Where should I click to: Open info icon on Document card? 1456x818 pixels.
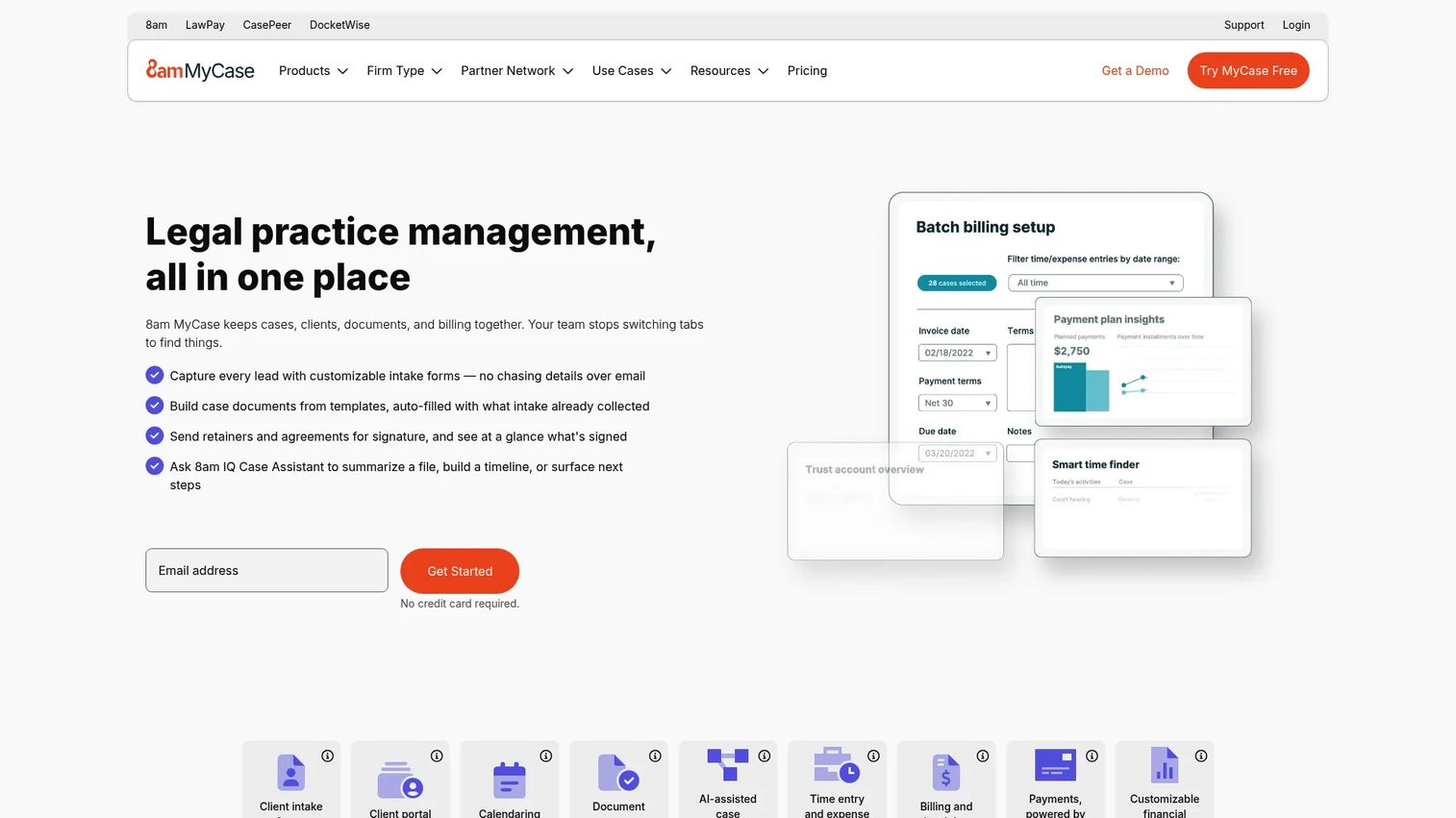pos(655,756)
